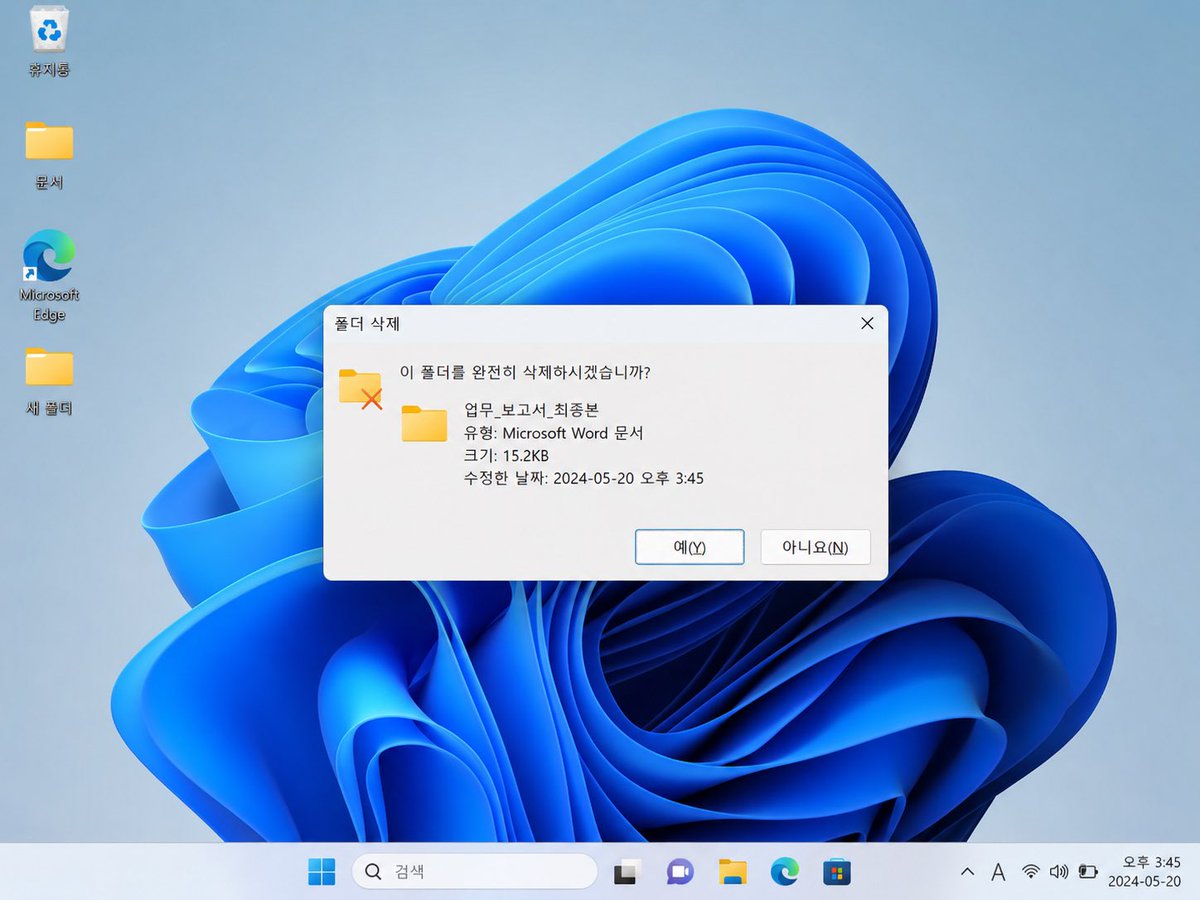Click the 폴더 삭제 dialog title
This screenshot has width=1200, height=900.
368,324
